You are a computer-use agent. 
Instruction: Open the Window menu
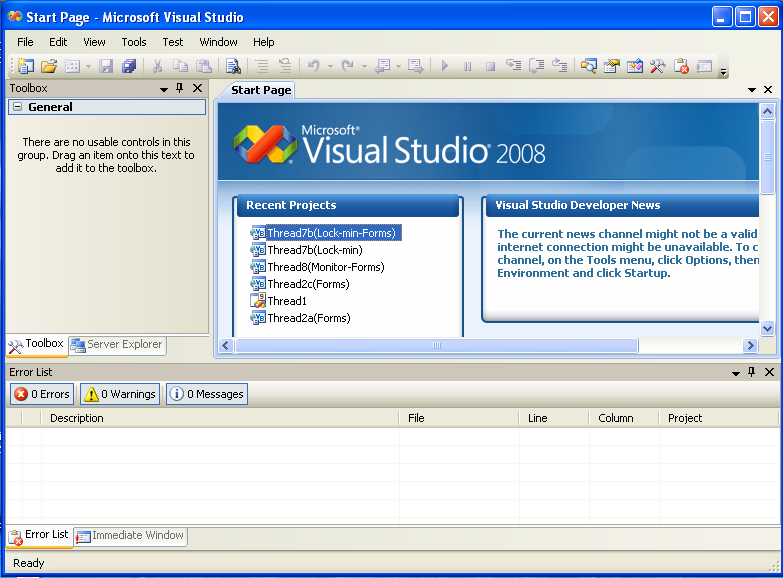click(218, 42)
